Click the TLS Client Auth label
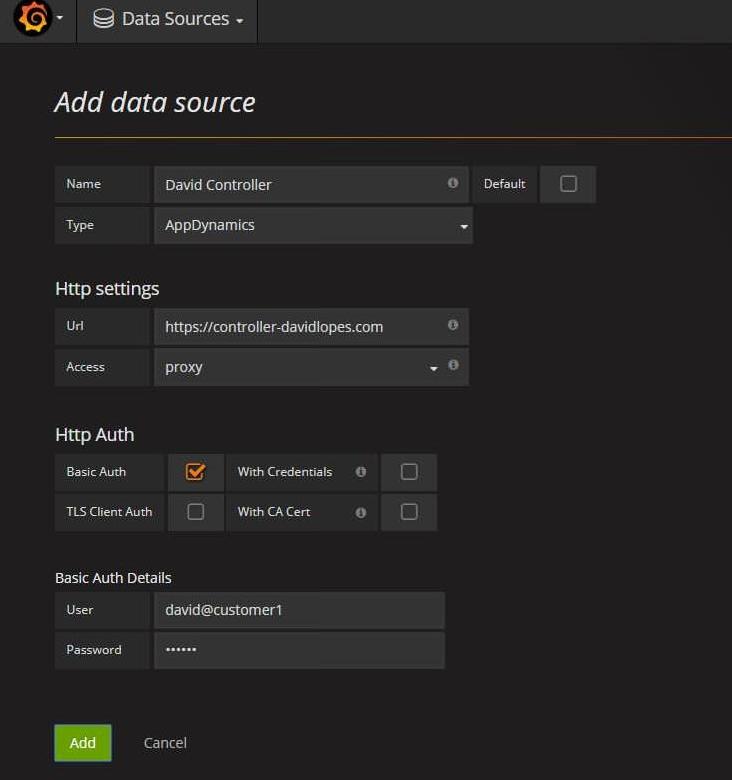The width and height of the screenshot is (732, 780). (109, 511)
